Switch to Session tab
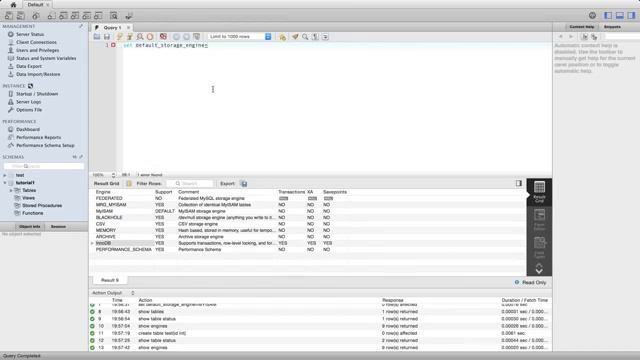The image size is (640, 360). point(58,227)
